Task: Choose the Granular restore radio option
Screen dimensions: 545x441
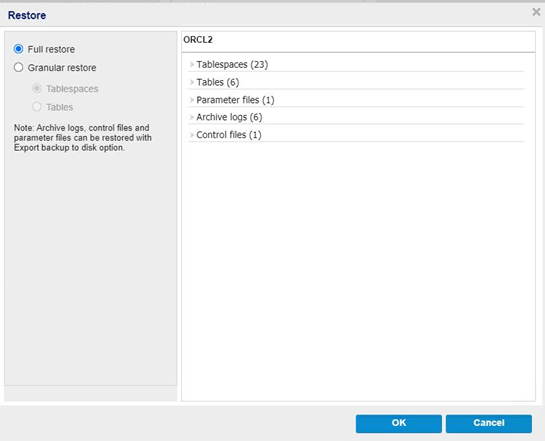Action: (x=18, y=67)
